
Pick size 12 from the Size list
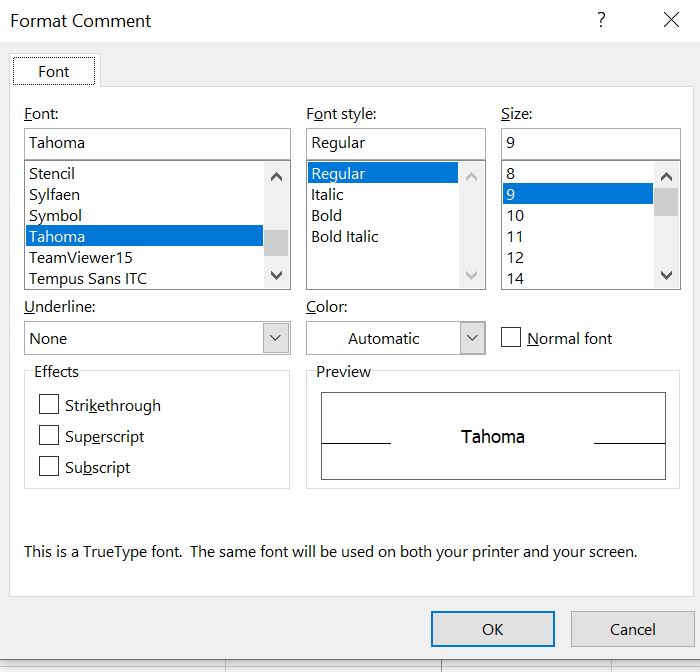515,258
